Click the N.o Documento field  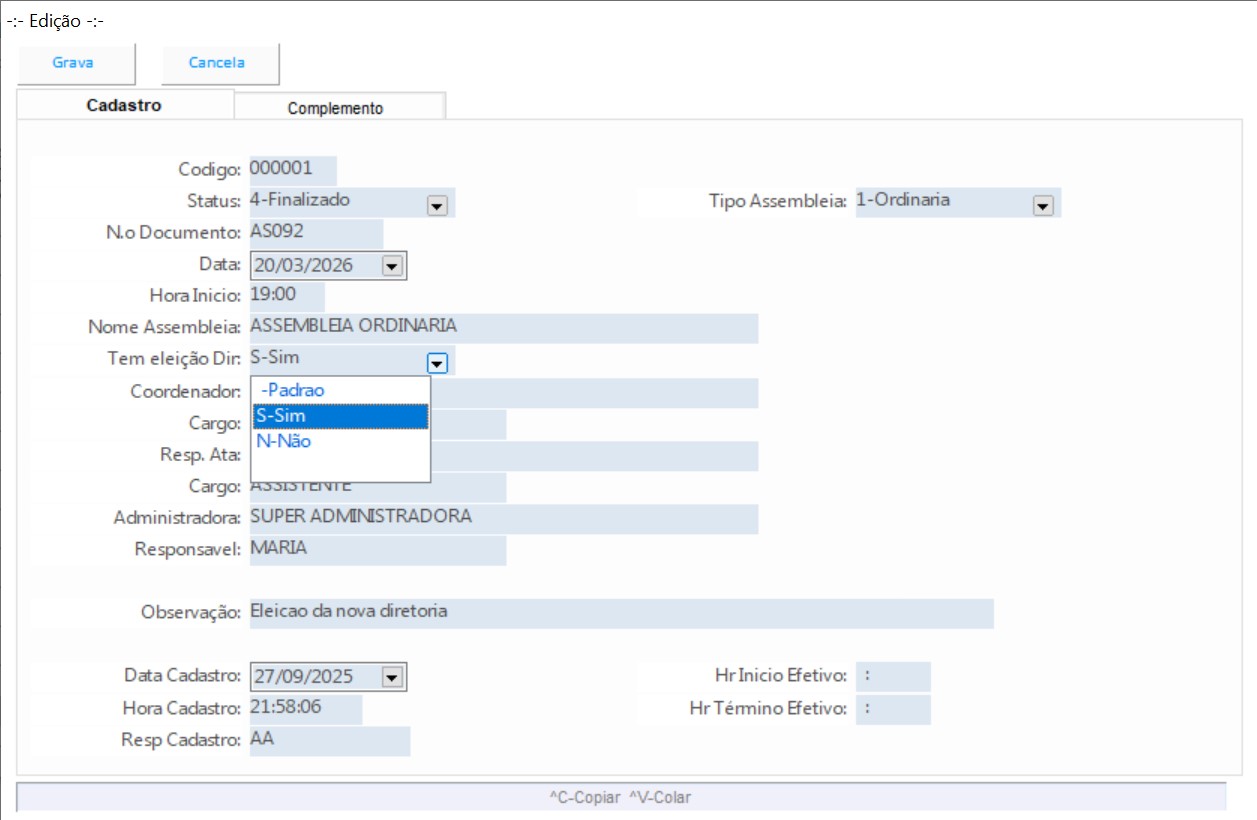pyautogui.click(x=315, y=233)
